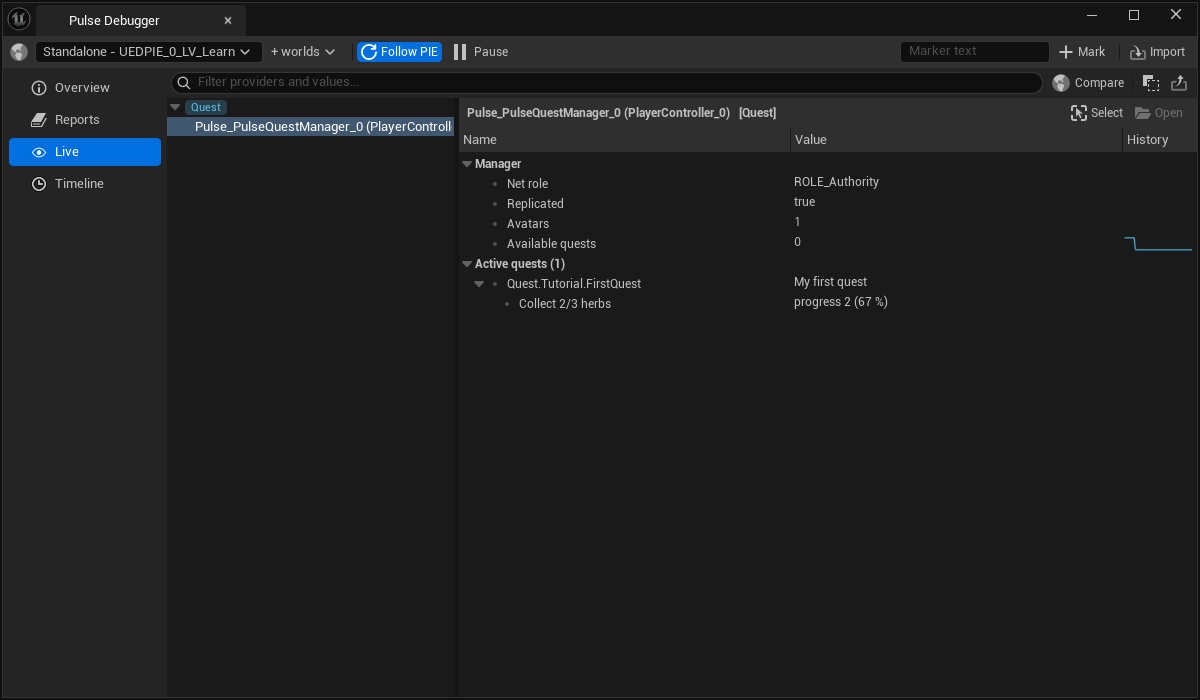Open the Import capture button
The width and height of the screenshot is (1200, 700).
pos(1157,52)
